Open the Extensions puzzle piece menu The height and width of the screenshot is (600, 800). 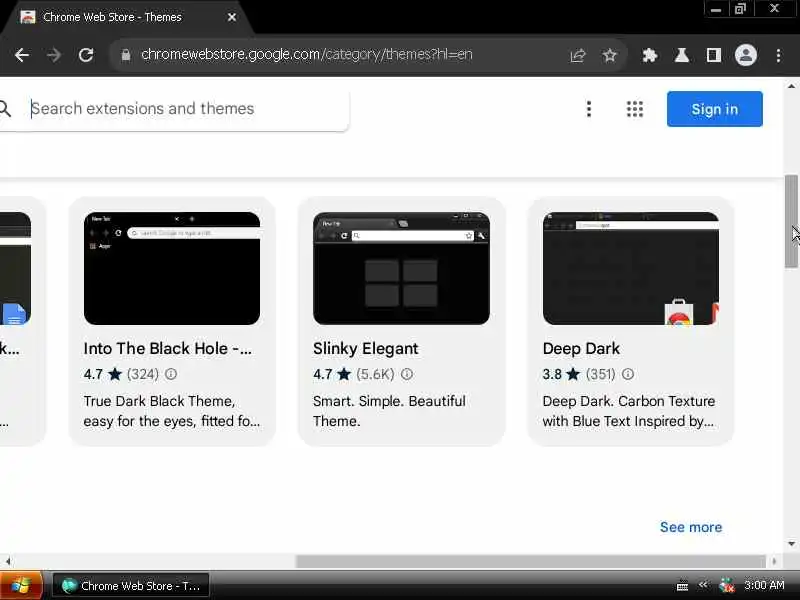pyautogui.click(x=649, y=55)
